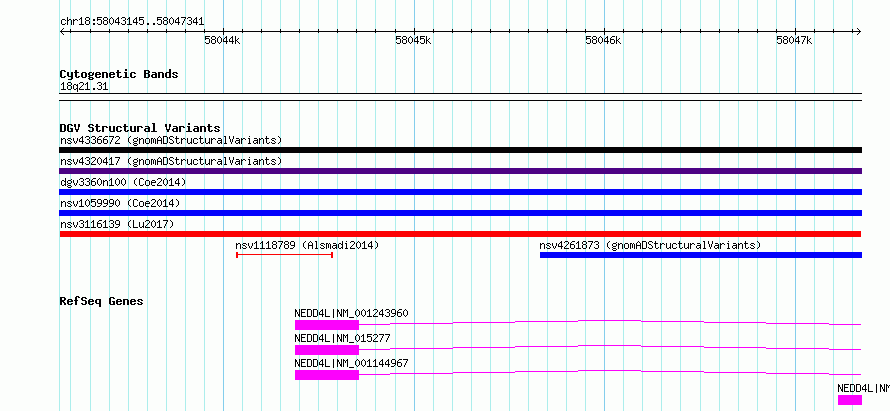The image size is (890, 411).
Task: Select the magenta exon of NM_001144967
Action: tap(327, 375)
